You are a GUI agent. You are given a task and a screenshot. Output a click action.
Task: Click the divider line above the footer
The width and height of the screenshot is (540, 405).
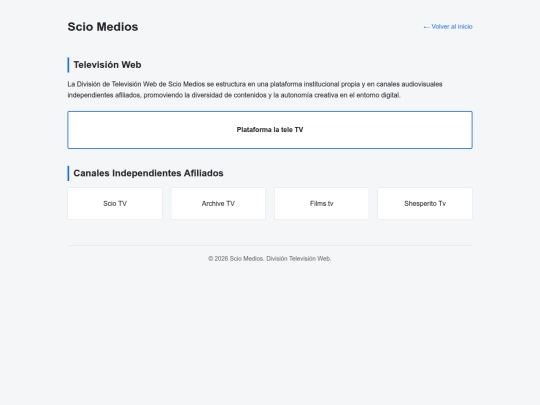coord(270,246)
